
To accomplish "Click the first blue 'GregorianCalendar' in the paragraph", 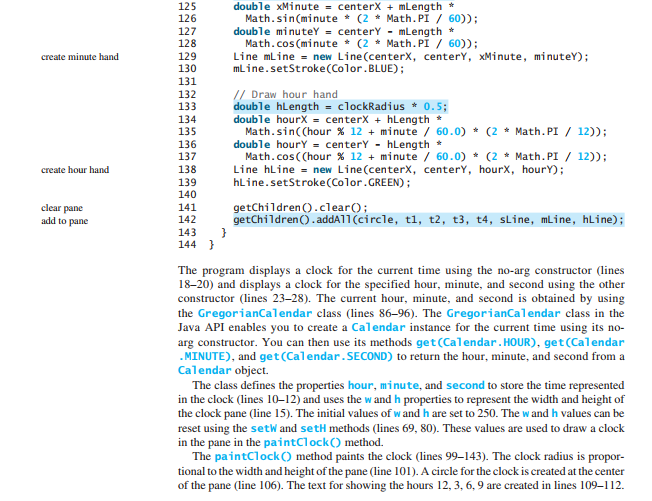I will [255, 313].
